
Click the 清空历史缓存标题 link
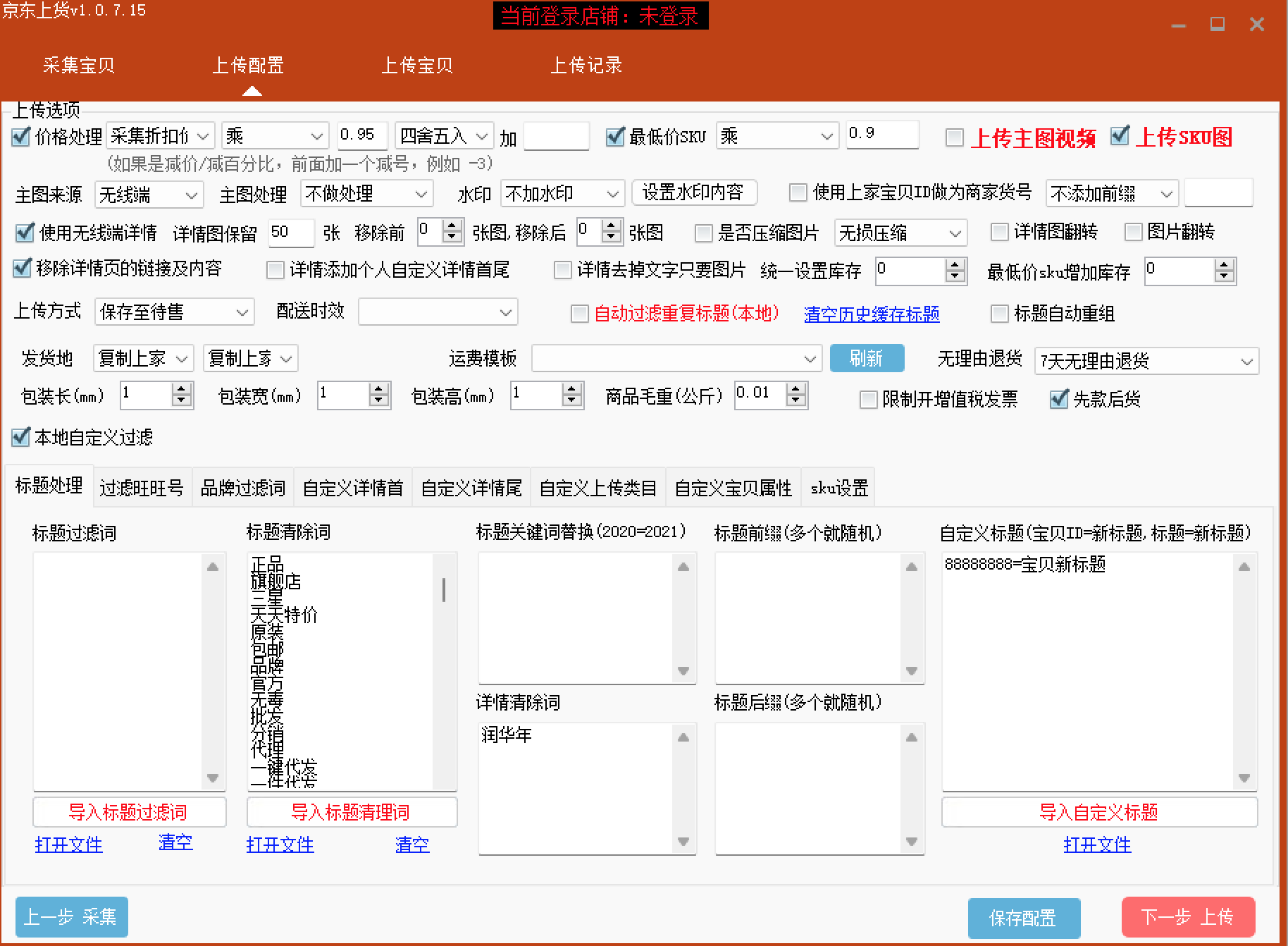872,314
